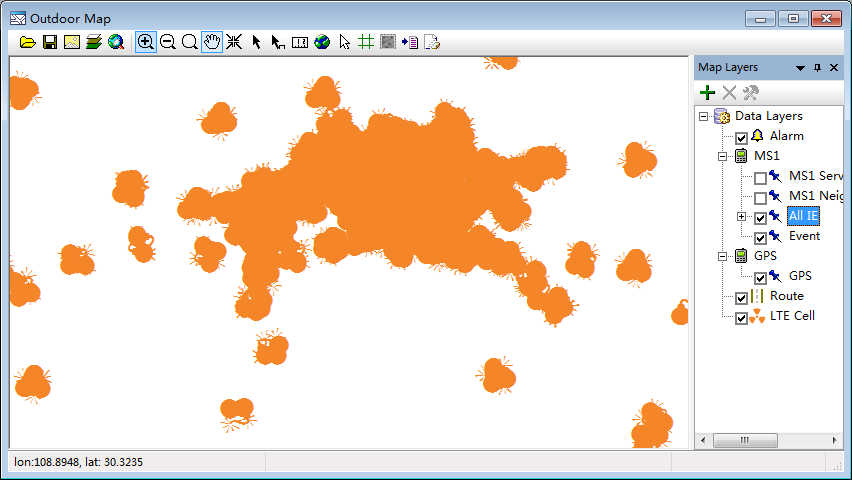Screen dimensions: 852x480
Task: Collapse the GPS device tree node
Action: point(723,256)
